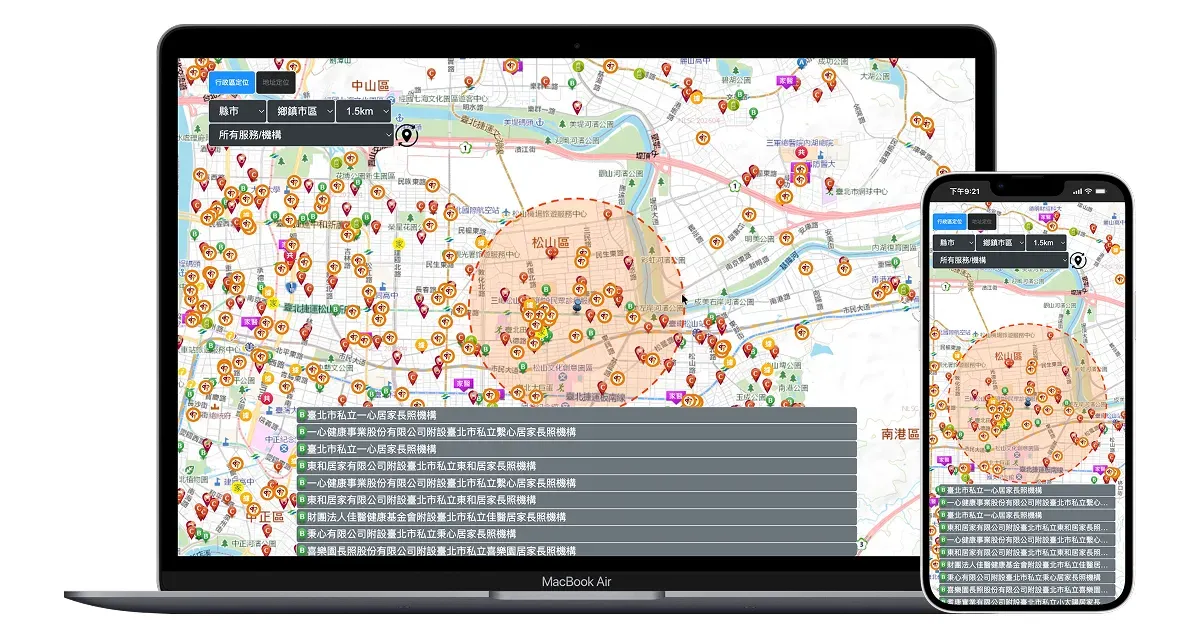The image size is (1200, 630).
Task: Click the relocate pin icon on the laptop map
Action: click(x=407, y=134)
